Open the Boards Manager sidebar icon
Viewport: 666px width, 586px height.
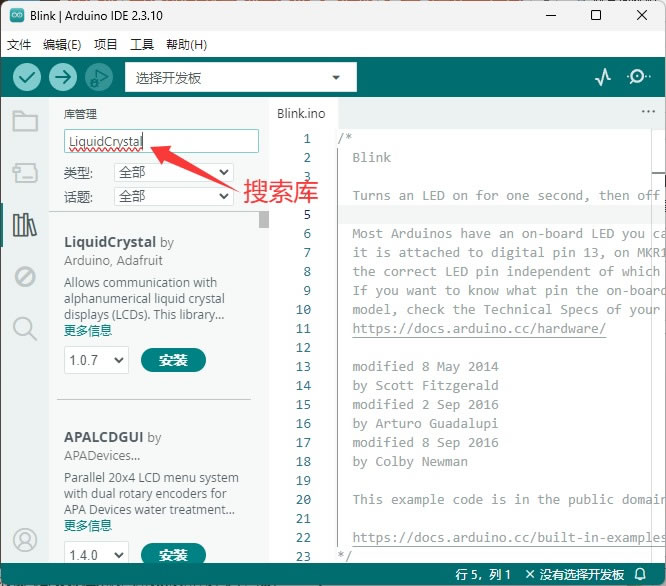25,173
